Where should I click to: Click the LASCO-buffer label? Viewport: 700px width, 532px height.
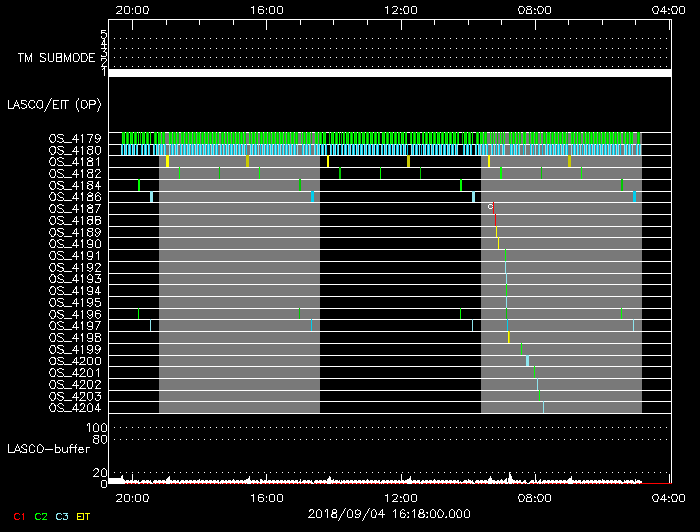coord(50,448)
